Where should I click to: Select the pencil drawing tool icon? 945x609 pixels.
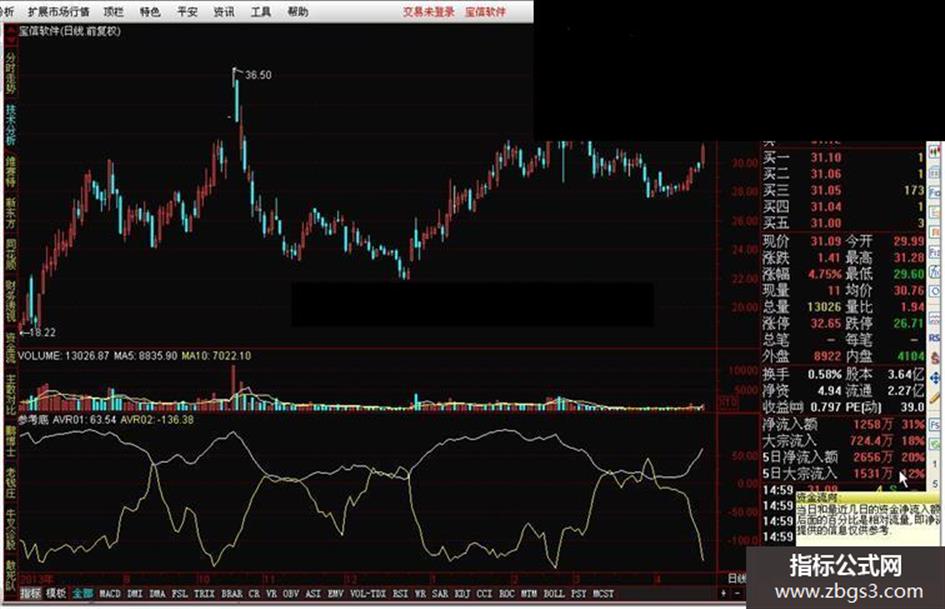[935, 399]
